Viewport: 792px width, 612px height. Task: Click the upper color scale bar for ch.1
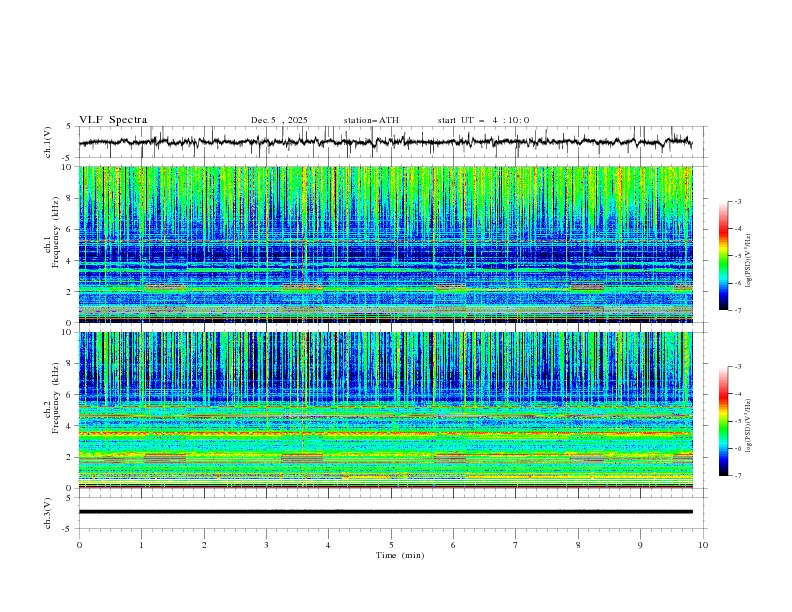[x=724, y=256]
